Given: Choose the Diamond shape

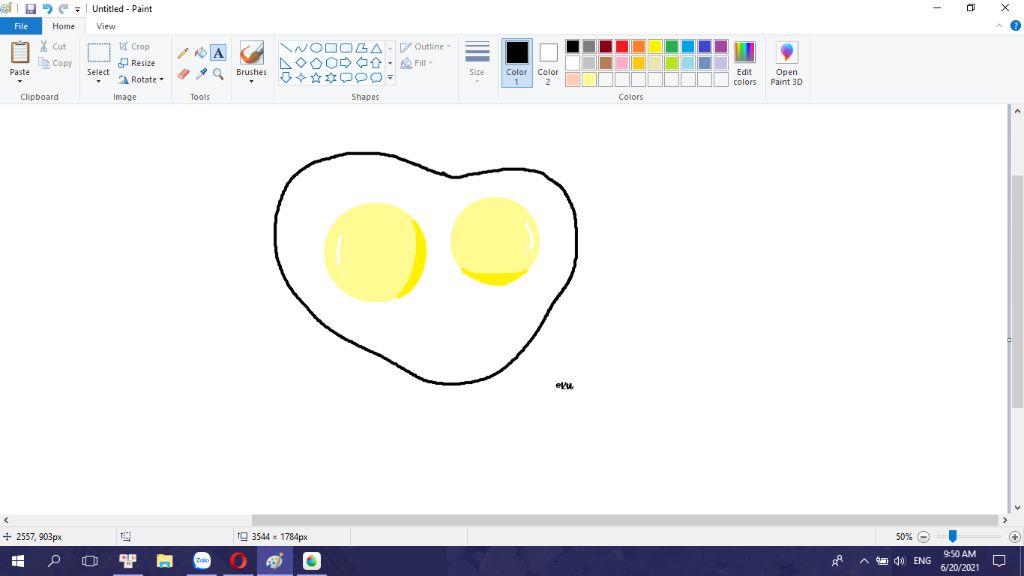Looking at the screenshot, I should (300, 63).
